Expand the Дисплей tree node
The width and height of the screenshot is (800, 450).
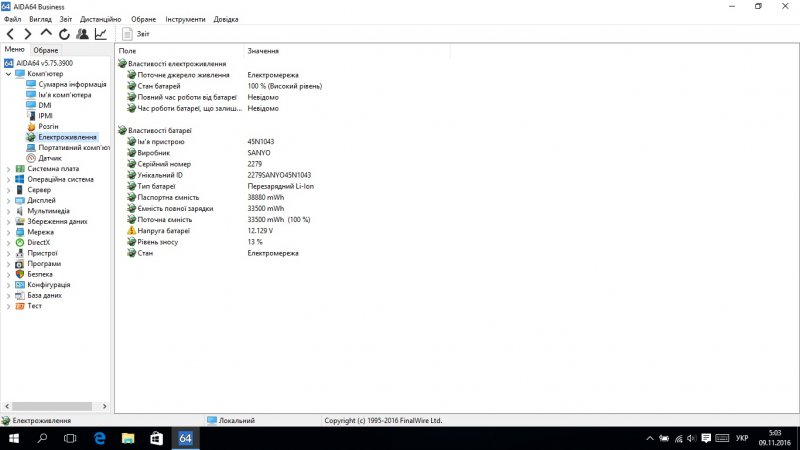pyautogui.click(x=8, y=200)
